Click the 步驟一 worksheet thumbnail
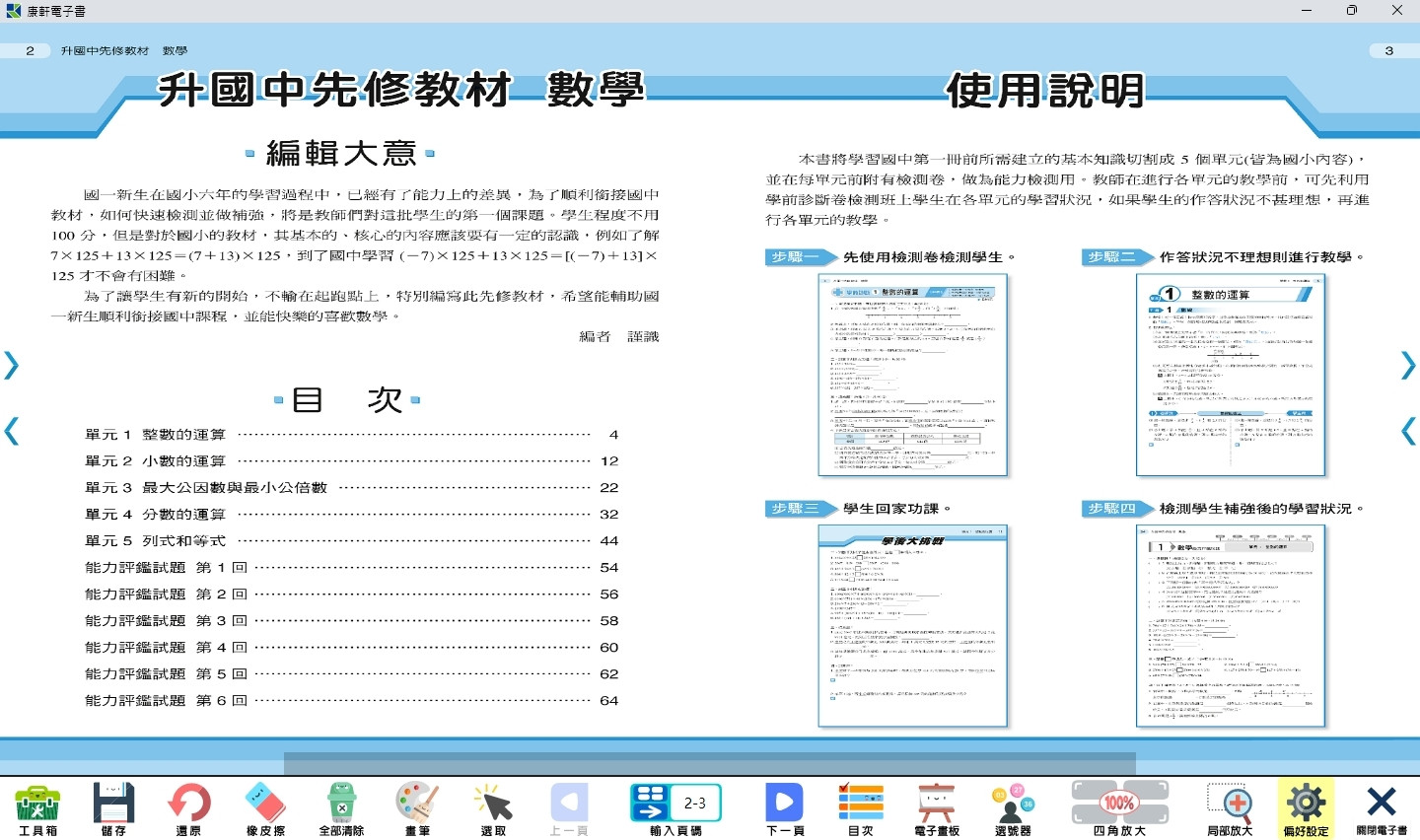 point(913,376)
